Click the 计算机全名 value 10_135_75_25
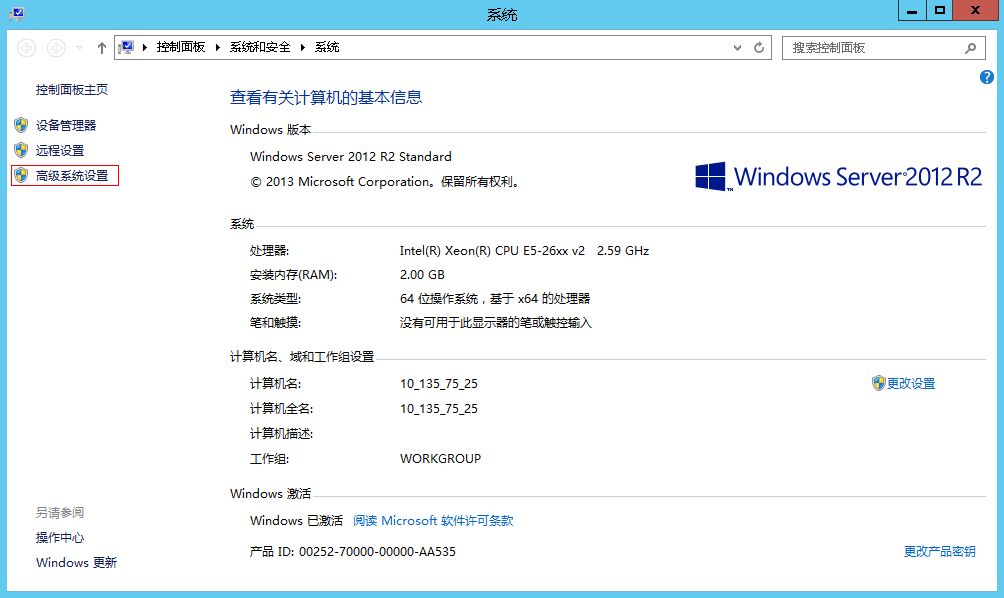 [439, 409]
